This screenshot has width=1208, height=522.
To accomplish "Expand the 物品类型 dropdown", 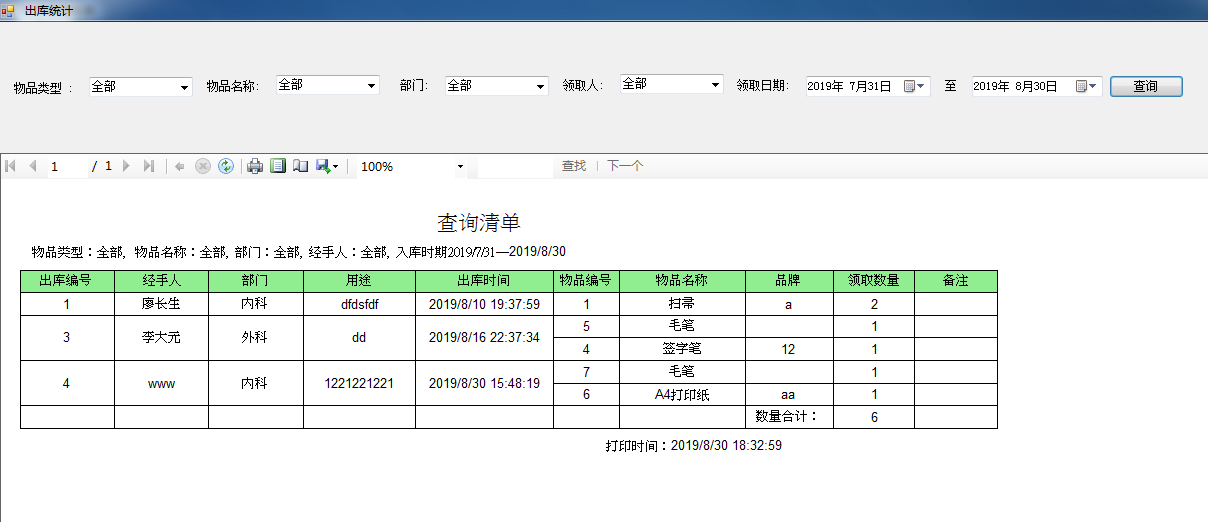I will tap(185, 88).
